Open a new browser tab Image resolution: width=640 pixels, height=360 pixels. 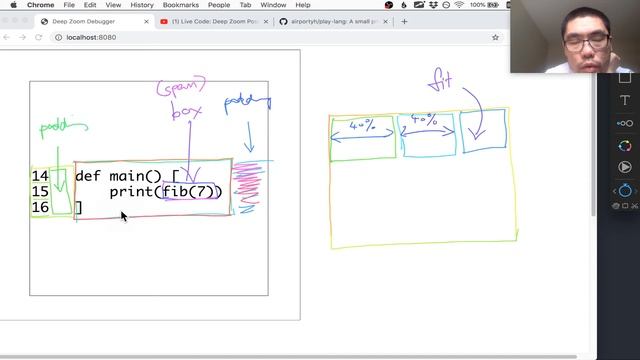click(x=404, y=21)
